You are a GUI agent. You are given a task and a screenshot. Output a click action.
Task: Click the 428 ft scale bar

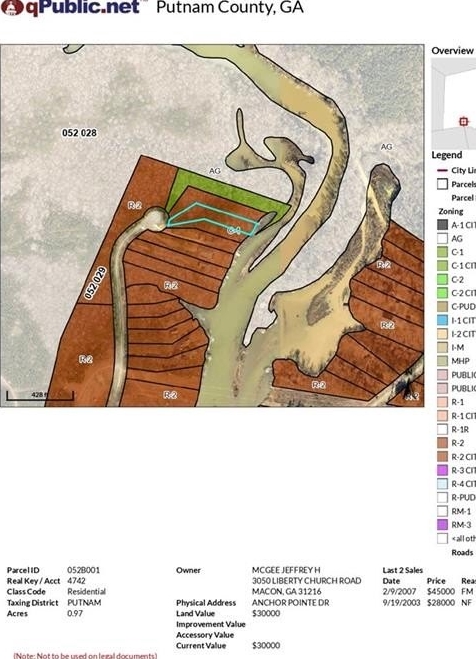(x=40, y=395)
